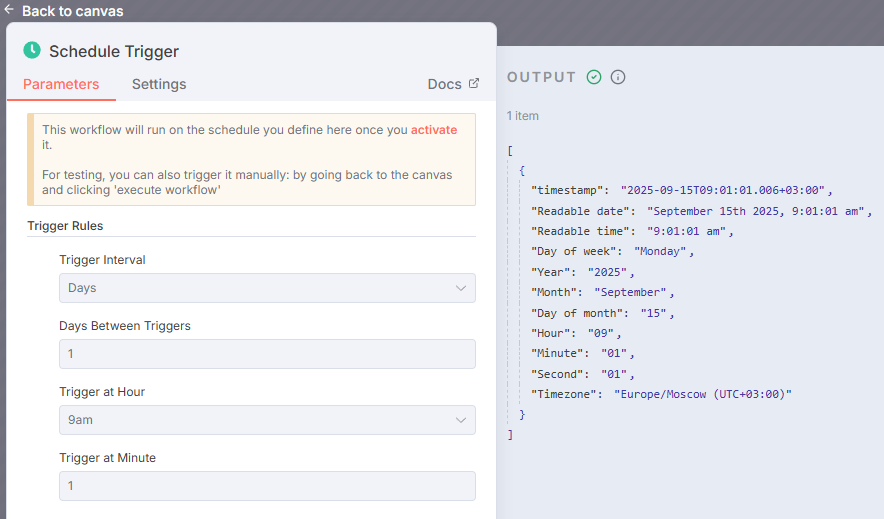Switch to the Settings tab
This screenshot has width=884, height=519.
[x=159, y=84]
